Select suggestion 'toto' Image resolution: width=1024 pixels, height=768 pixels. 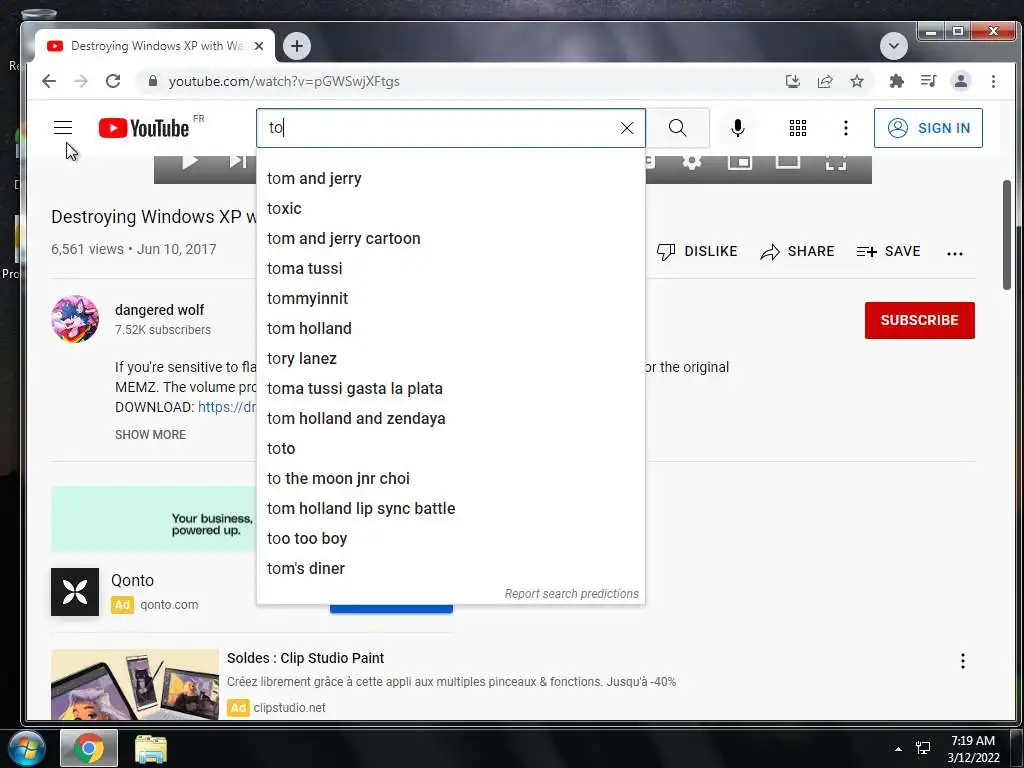pyautogui.click(x=451, y=449)
